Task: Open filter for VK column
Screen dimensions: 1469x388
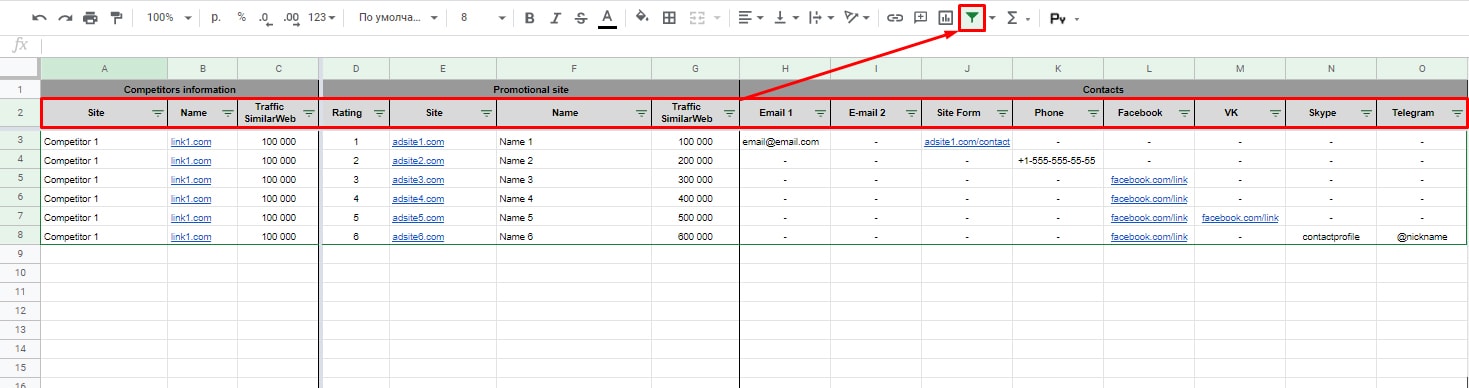Action: (x=1275, y=113)
